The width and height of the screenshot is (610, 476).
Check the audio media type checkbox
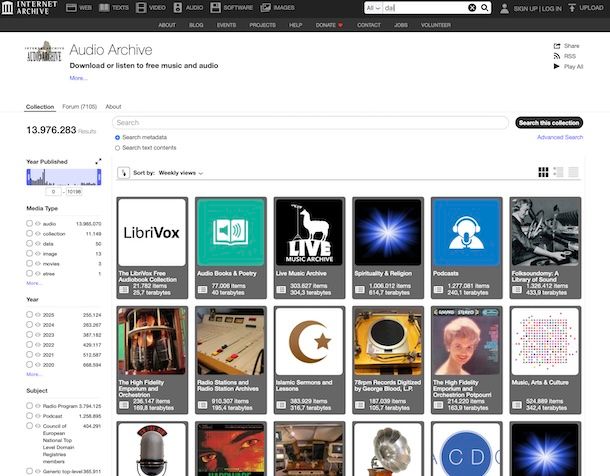[x=30, y=223]
